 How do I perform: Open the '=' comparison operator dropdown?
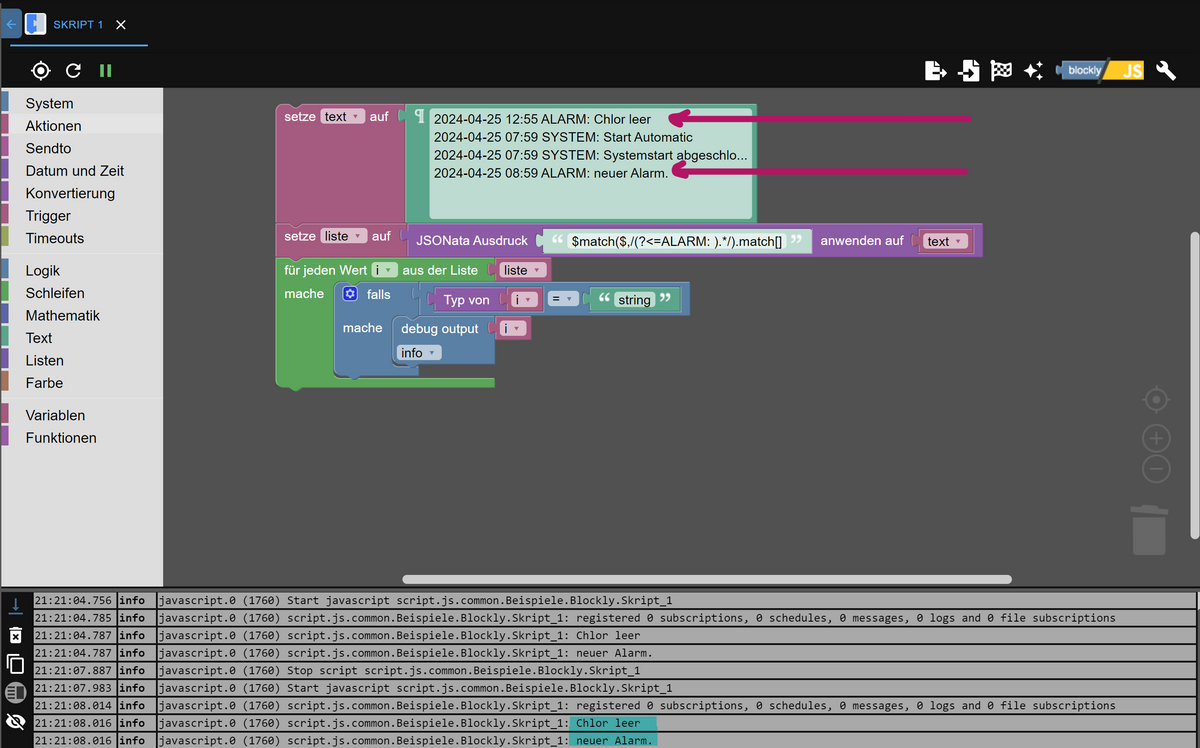tap(561, 299)
